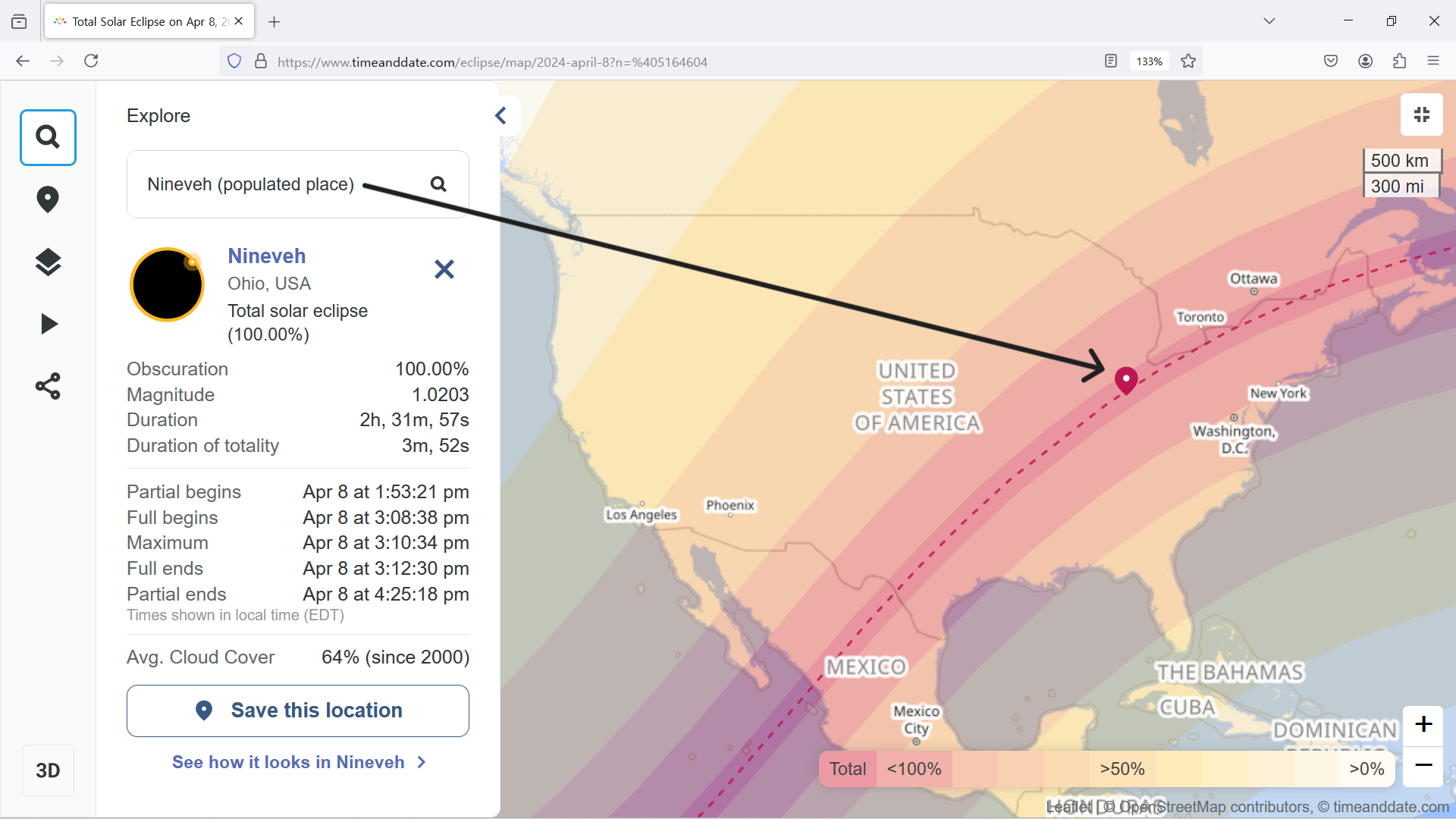Click the magnifier search button in search box
1456x819 pixels.
coord(438,184)
